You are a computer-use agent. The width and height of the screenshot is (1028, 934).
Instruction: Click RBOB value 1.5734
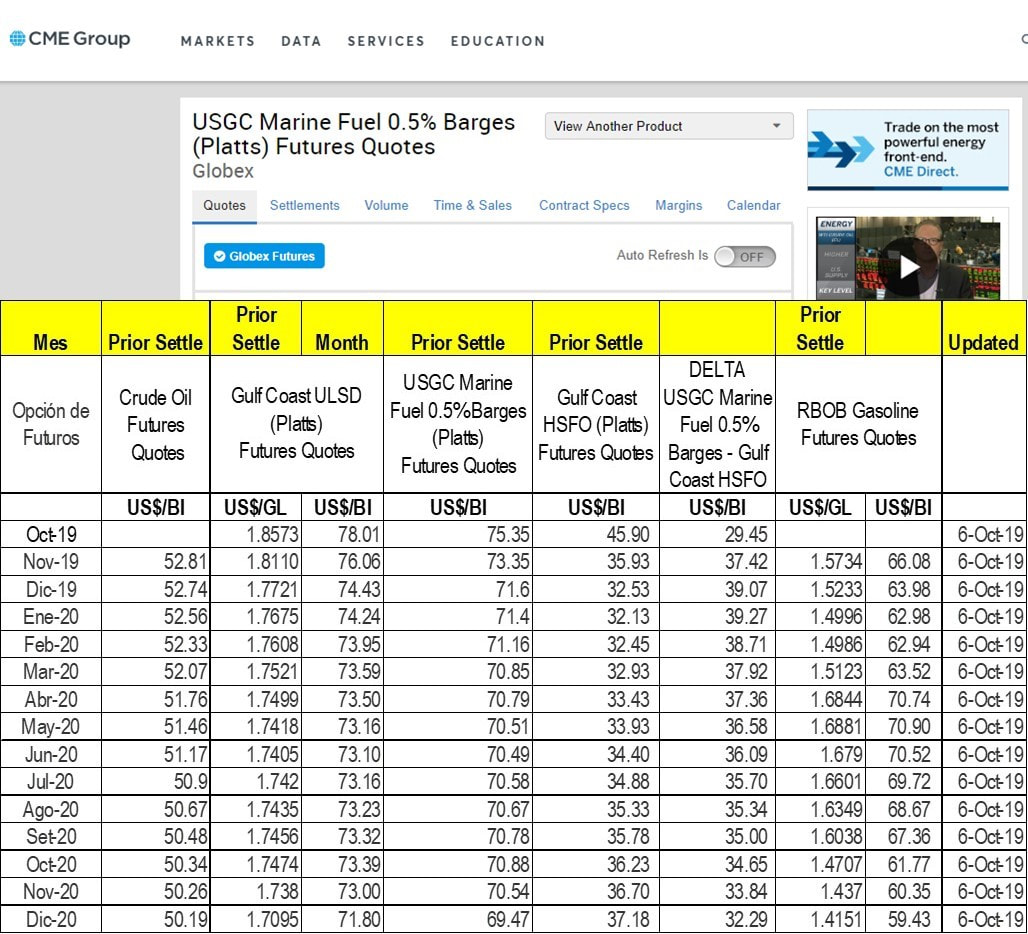[x=837, y=562]
